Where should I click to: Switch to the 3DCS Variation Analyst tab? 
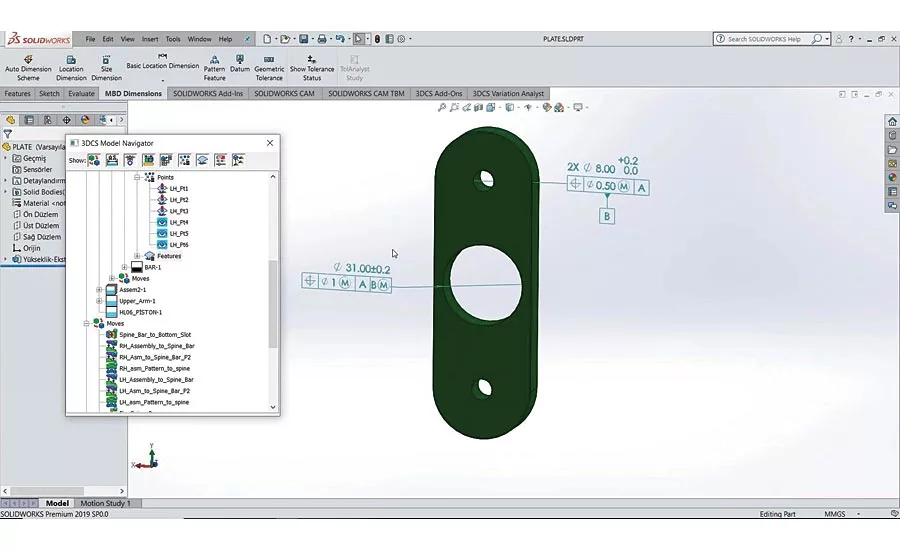(508, 94)
